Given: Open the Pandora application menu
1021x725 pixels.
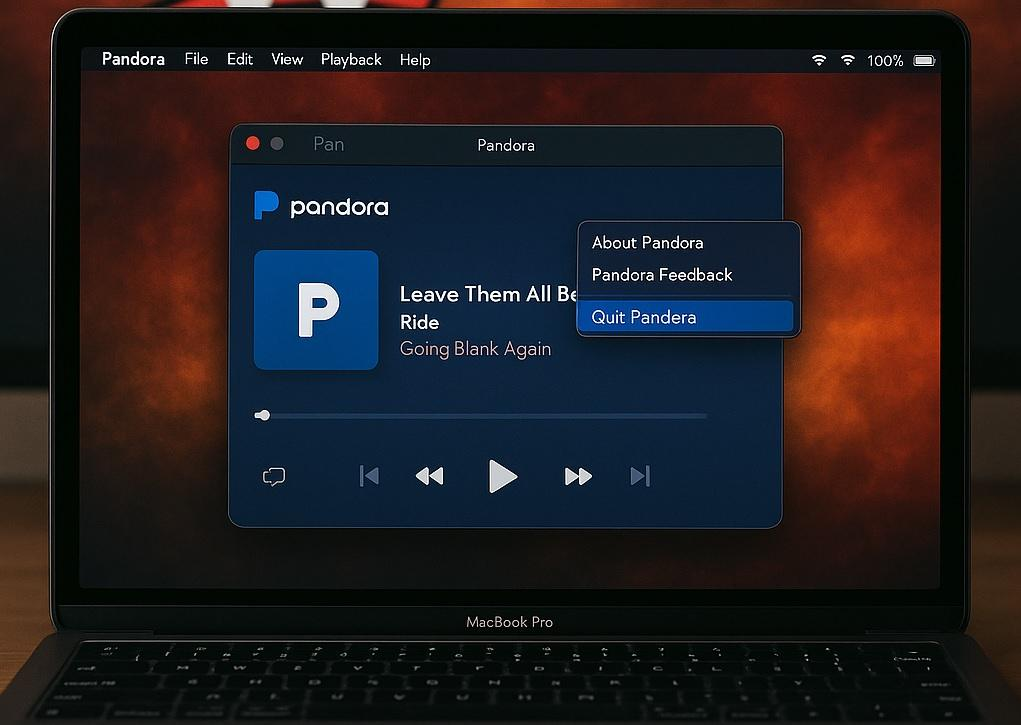Looking at the screenshot, I should [133, 59].
